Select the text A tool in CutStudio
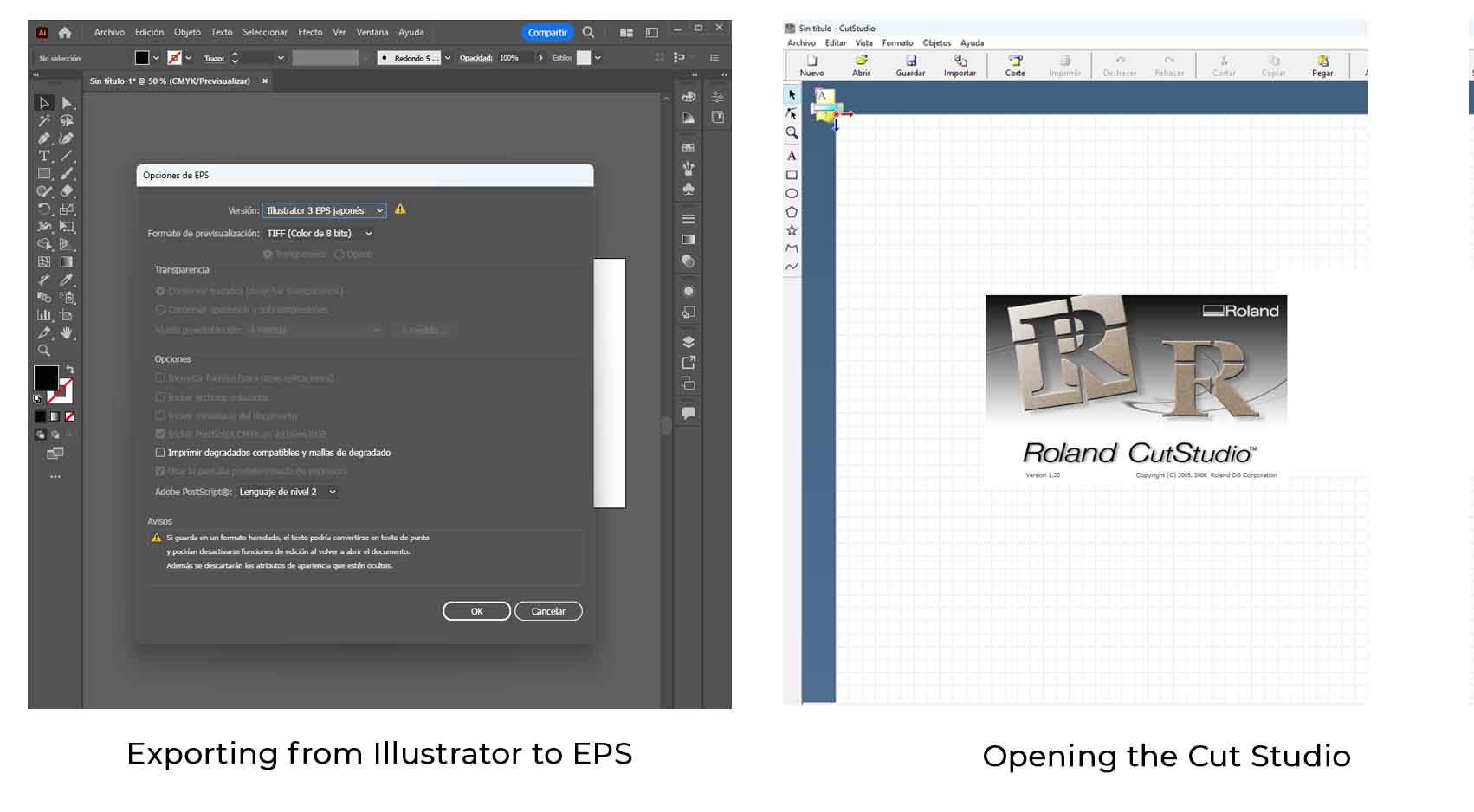This screenshot has height=812, width=1474. 792,156
